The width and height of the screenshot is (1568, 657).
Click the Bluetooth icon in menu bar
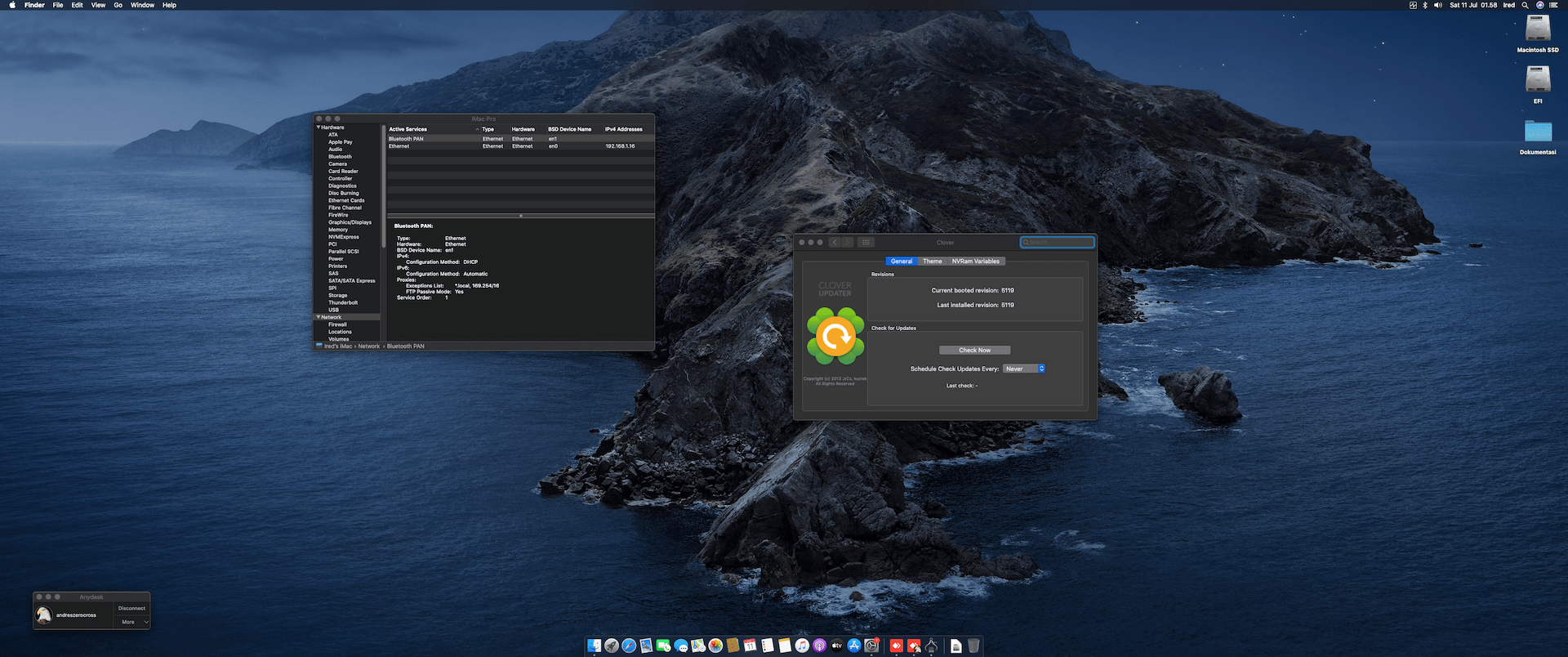pos(1425,5)
